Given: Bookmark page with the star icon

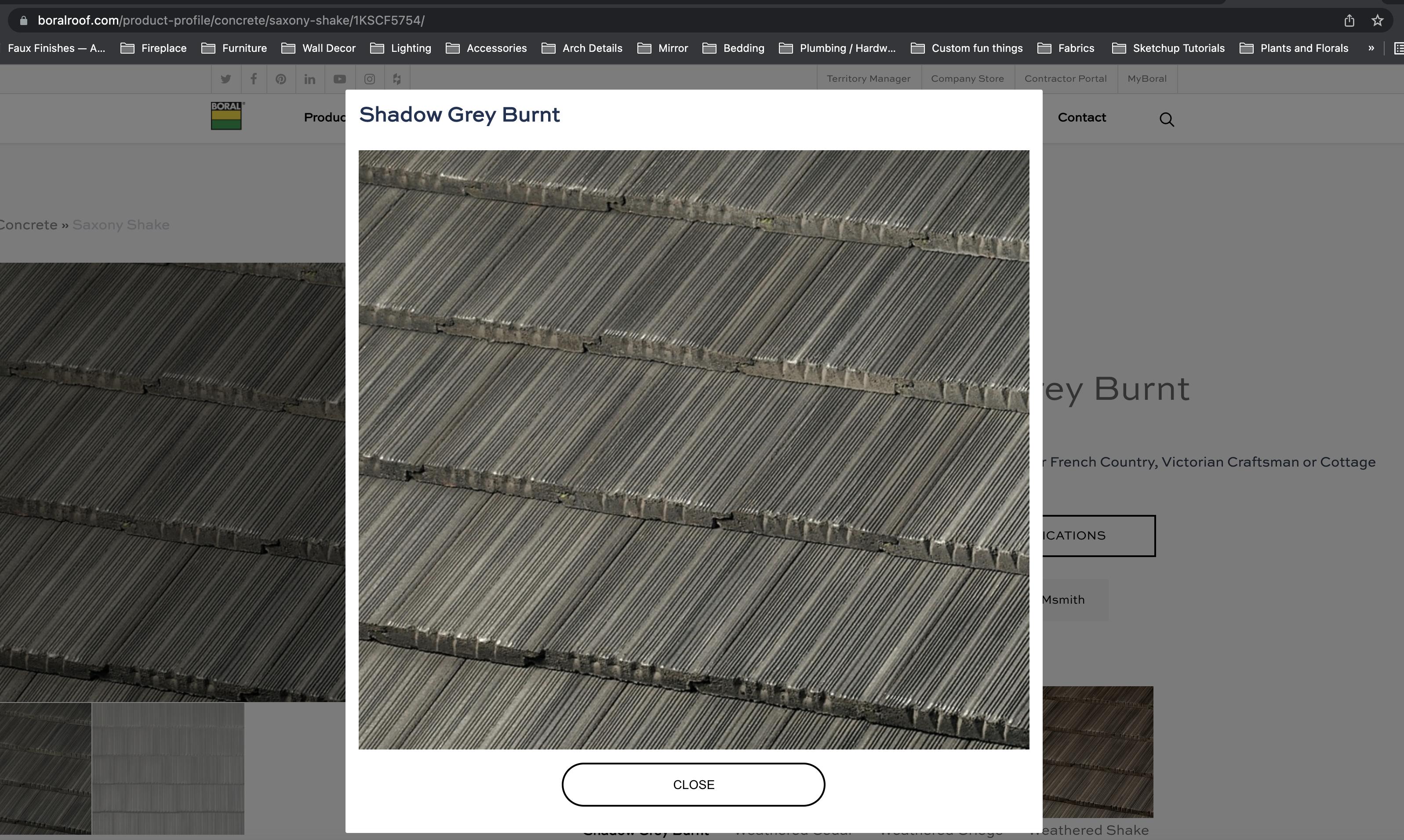Looking at the screenshot, I should (x=1377, y=21).
